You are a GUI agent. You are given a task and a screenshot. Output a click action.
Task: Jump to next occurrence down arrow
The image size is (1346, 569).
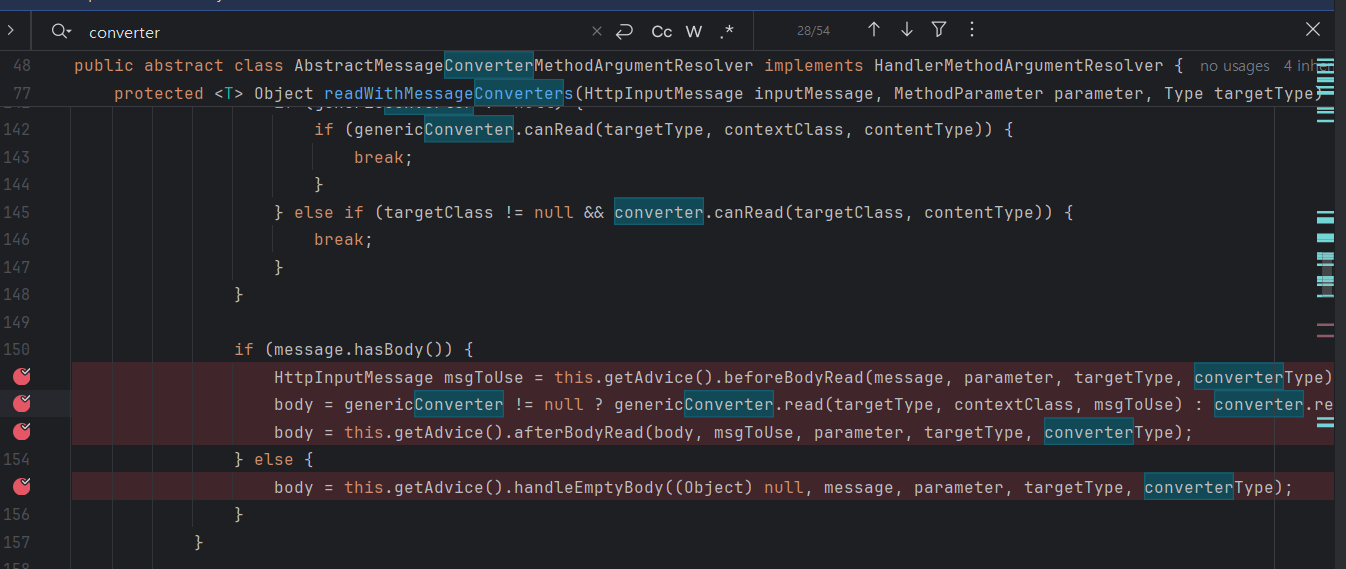coord(906,30)
